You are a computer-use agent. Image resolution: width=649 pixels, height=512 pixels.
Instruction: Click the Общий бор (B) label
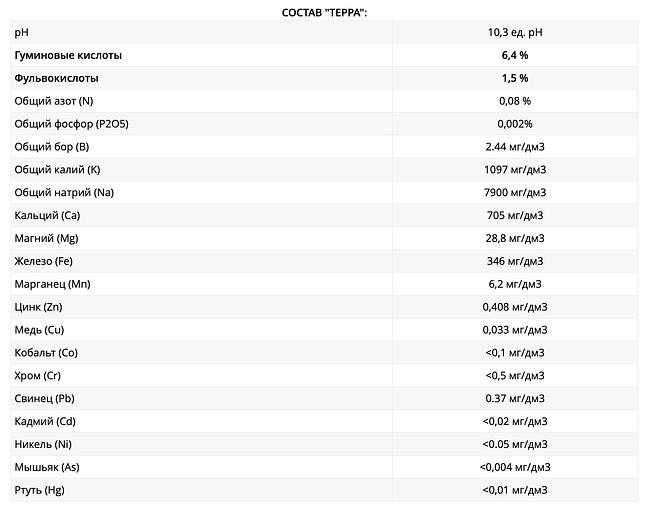[x=52, y=147]
